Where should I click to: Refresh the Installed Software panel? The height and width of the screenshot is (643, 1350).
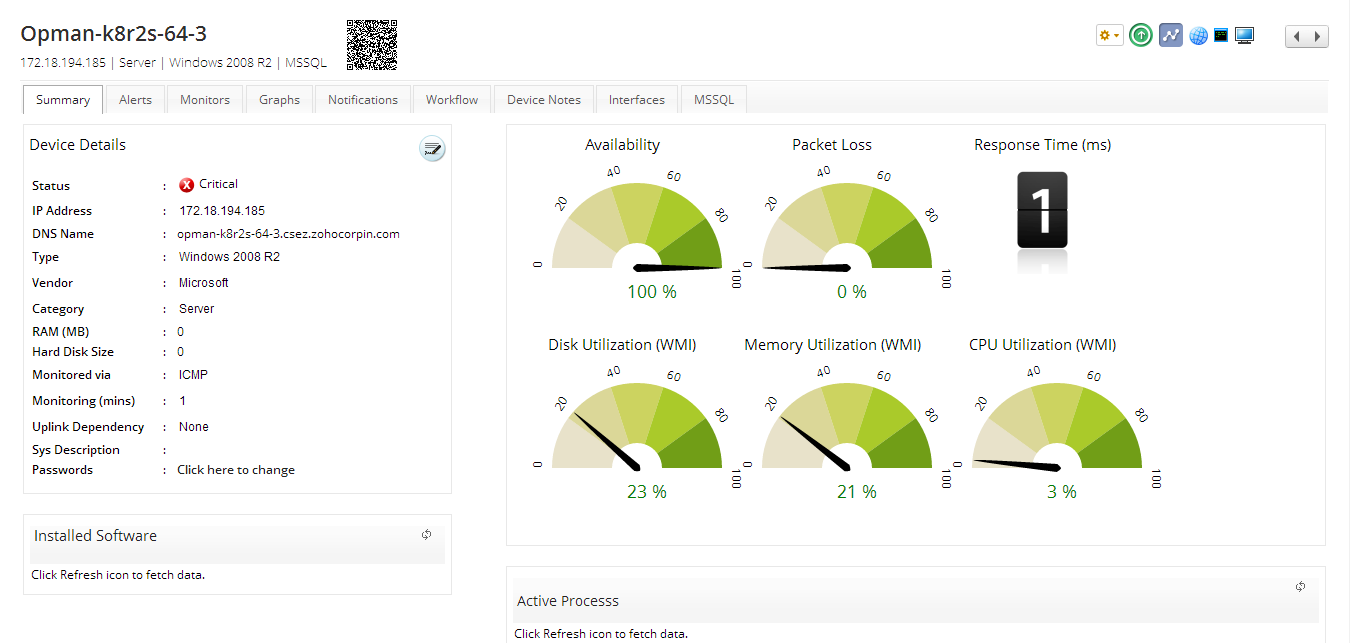(x=426, y=535)
